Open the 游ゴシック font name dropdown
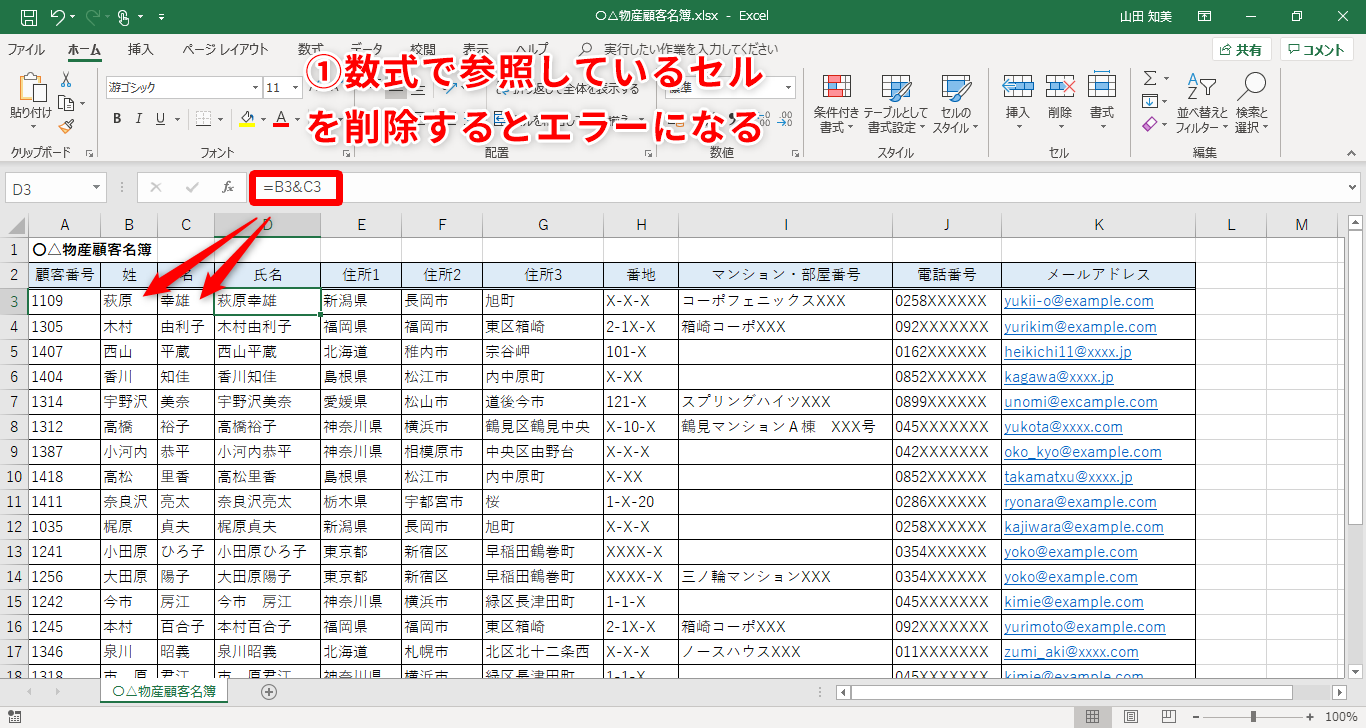The image size is (1366, 728). point(253,87)
